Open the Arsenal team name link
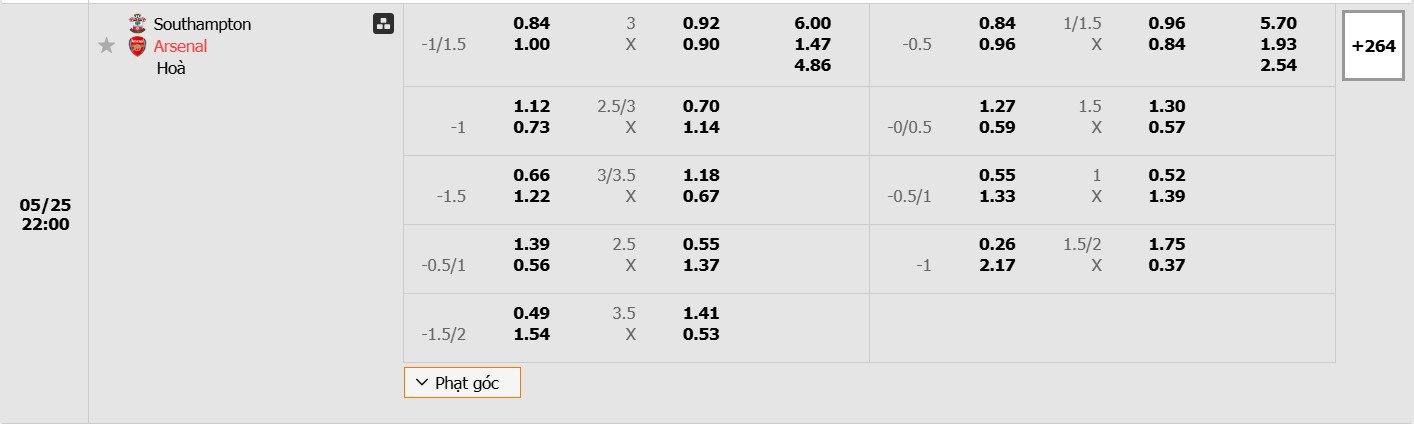This screenshot has height=424, width=1414. tap(180, 46)
